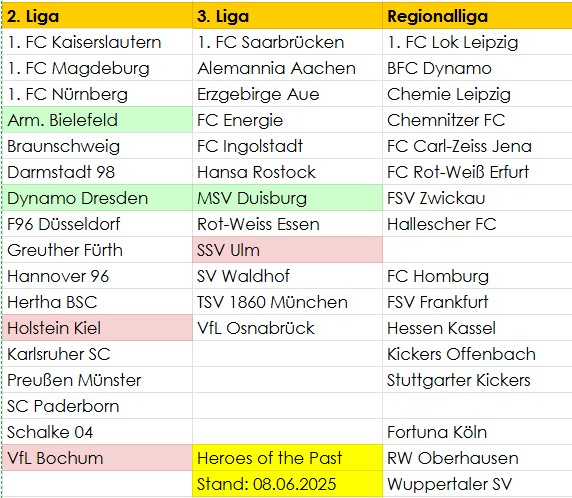
Task: Click the TSV 1860 München cell
Action: click(287, 302)
